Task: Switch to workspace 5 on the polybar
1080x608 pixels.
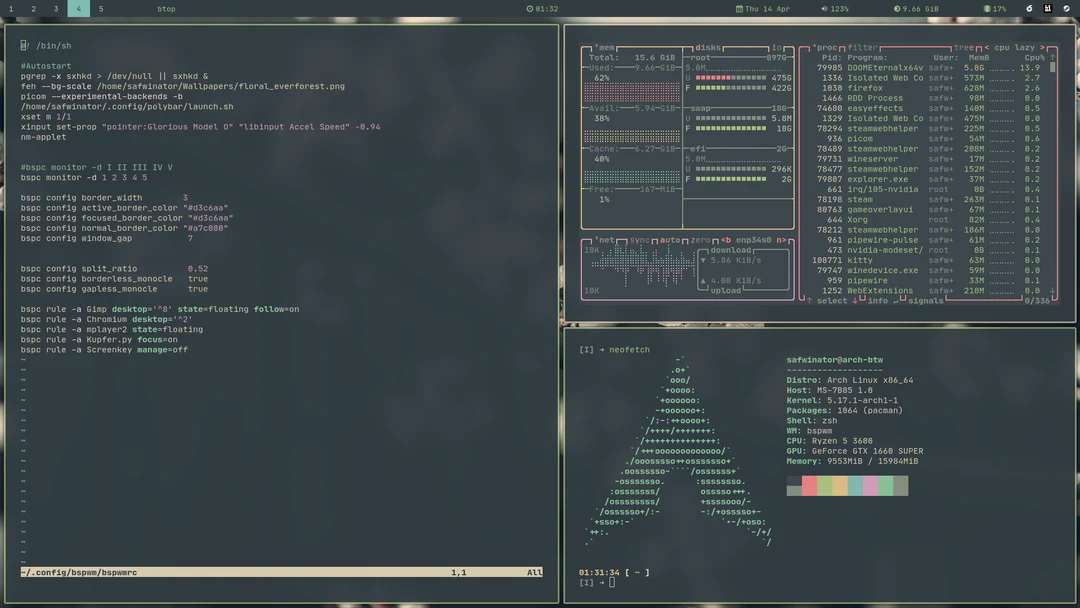Action: pyautogui.click(x=99, y=8)
